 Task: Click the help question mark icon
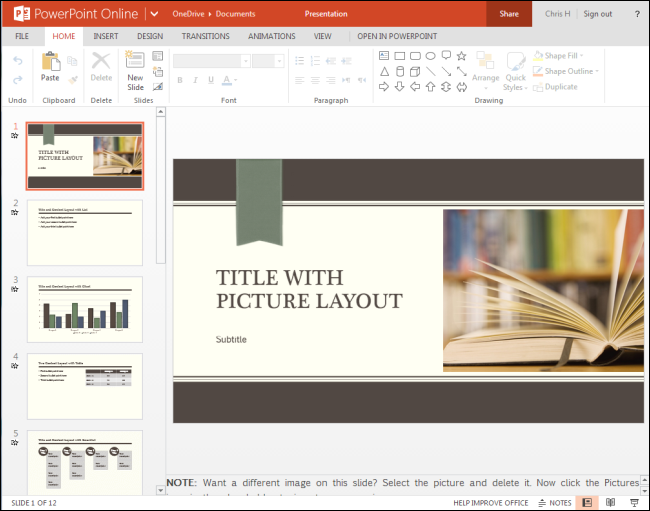coord(637,14)
